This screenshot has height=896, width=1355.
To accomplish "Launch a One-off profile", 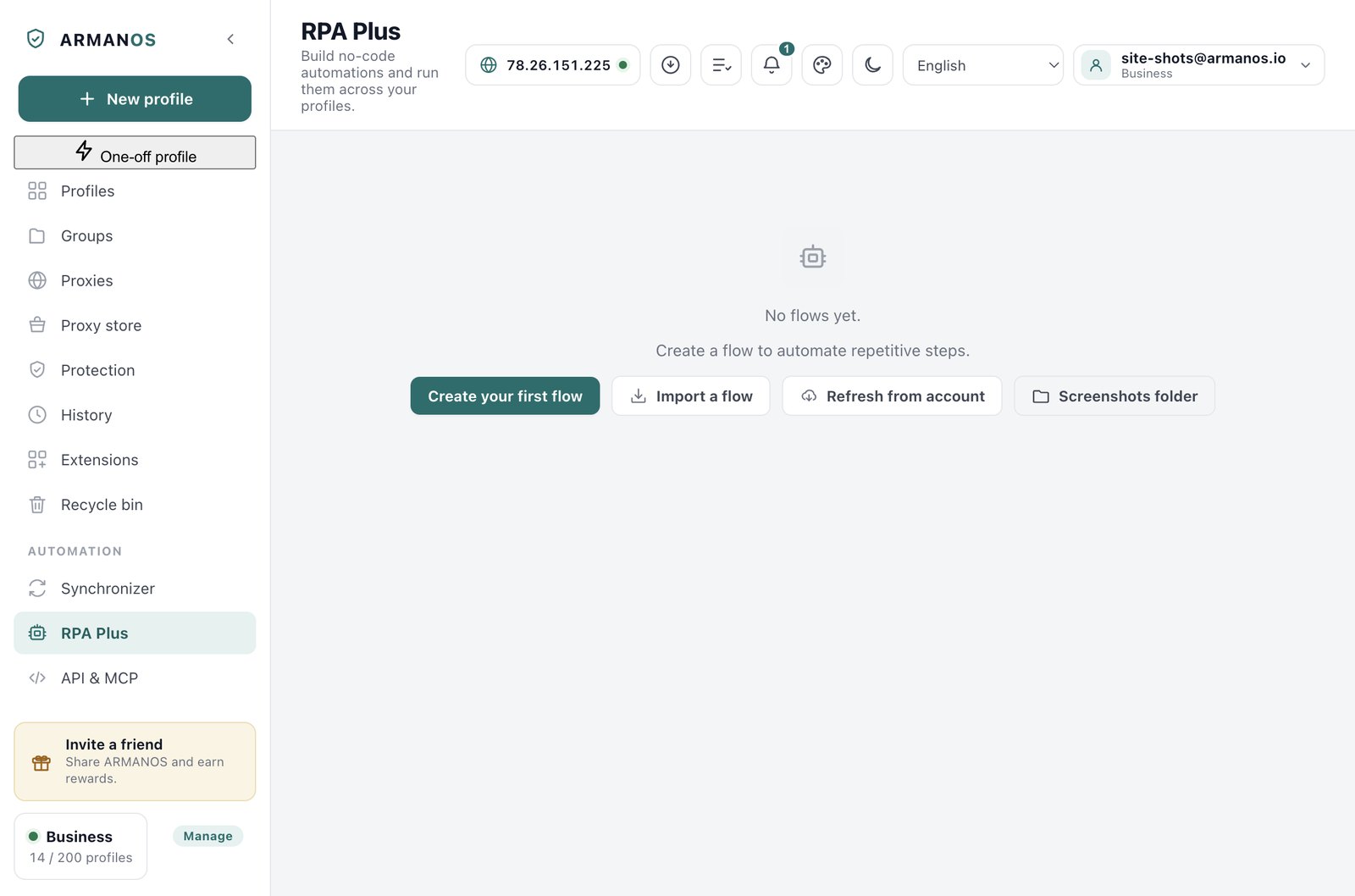I will coord(135,152).
